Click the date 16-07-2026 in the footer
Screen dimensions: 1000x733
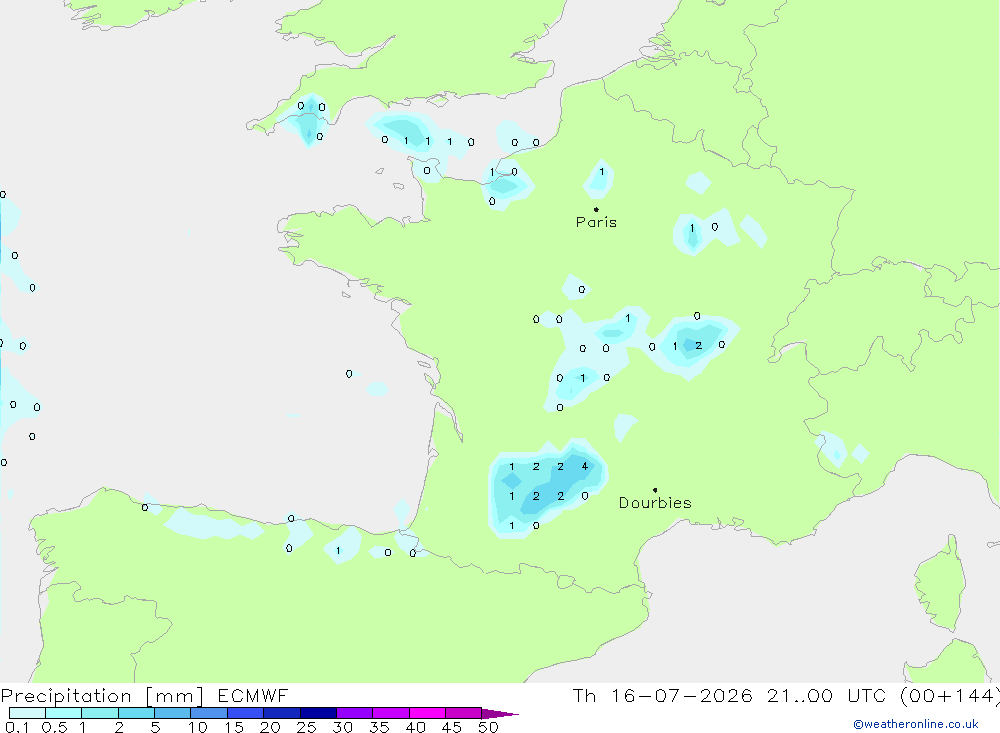(682, 695)
